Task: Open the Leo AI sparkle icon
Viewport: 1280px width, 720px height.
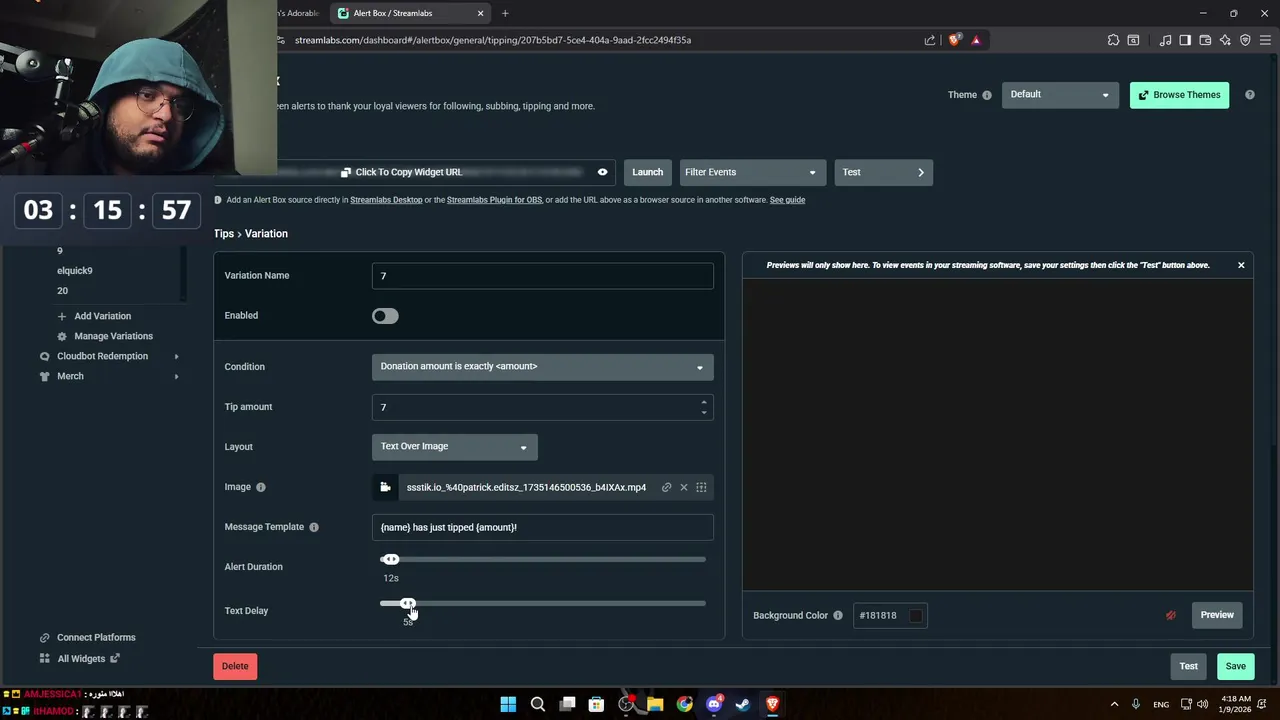Action: coord(1225,40)
